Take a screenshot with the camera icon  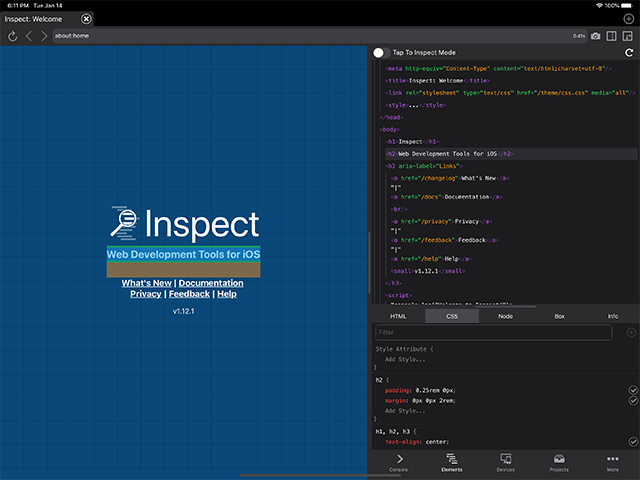pyautogui.click(x=596, y=36)
